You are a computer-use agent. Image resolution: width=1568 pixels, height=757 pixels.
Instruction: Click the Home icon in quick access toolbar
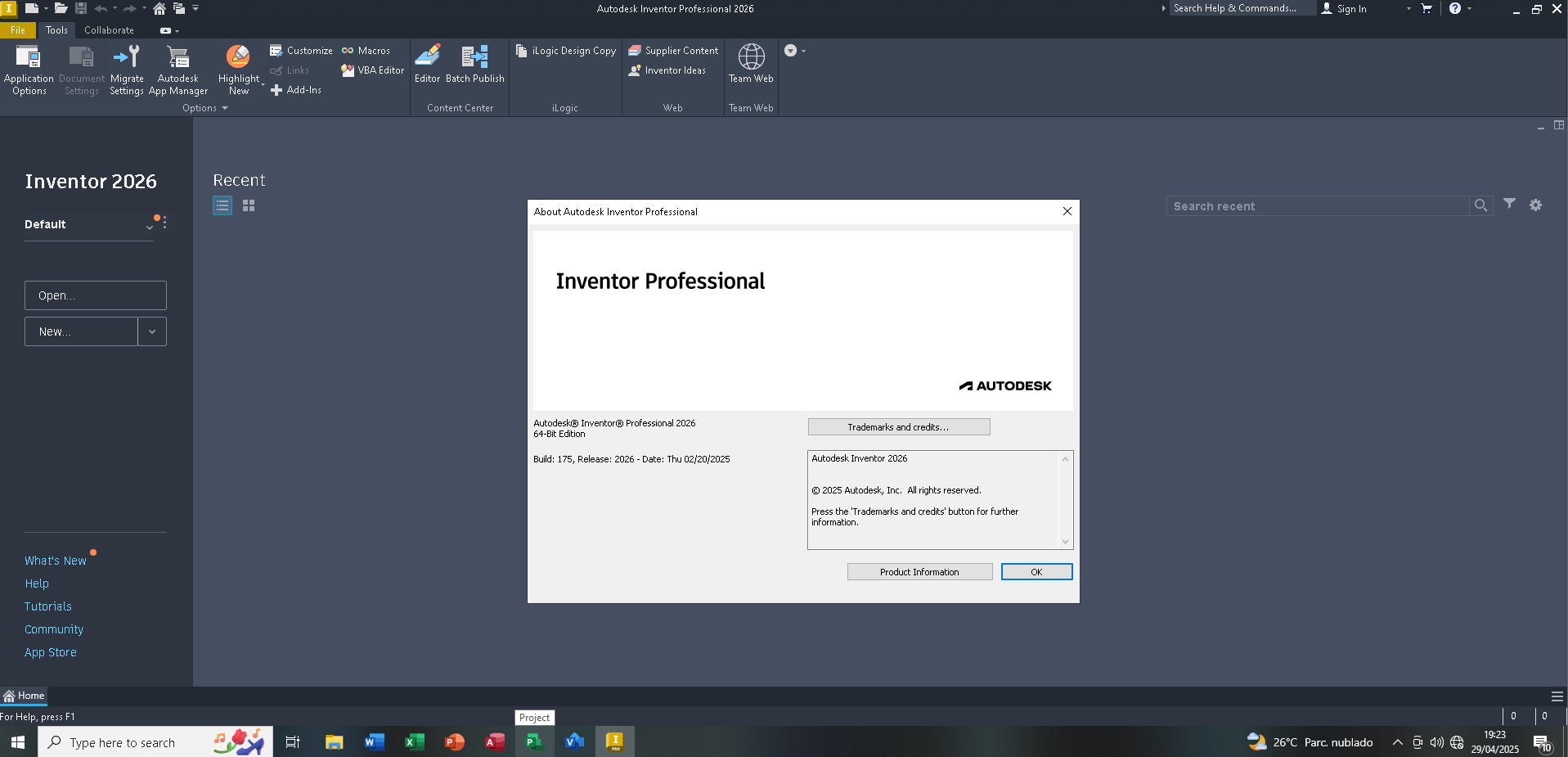tap(159, 8)
